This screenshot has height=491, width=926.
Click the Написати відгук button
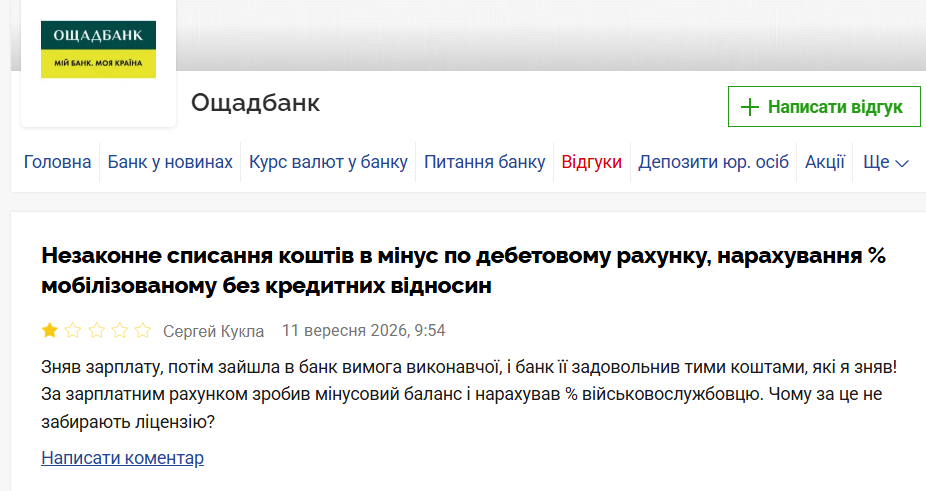(x=824, y=106)
